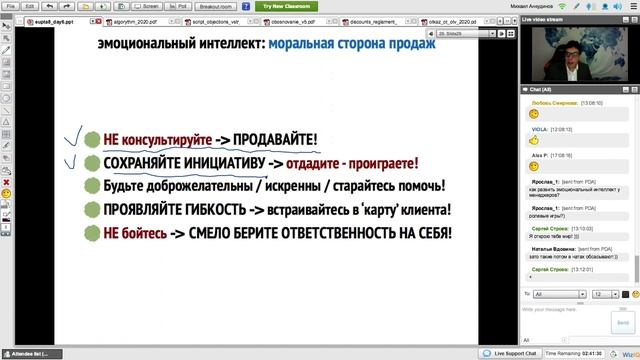The image size is (640, 360).
Task: Open chat emoticon picker next to color swatch
Action: pos(636,294)
